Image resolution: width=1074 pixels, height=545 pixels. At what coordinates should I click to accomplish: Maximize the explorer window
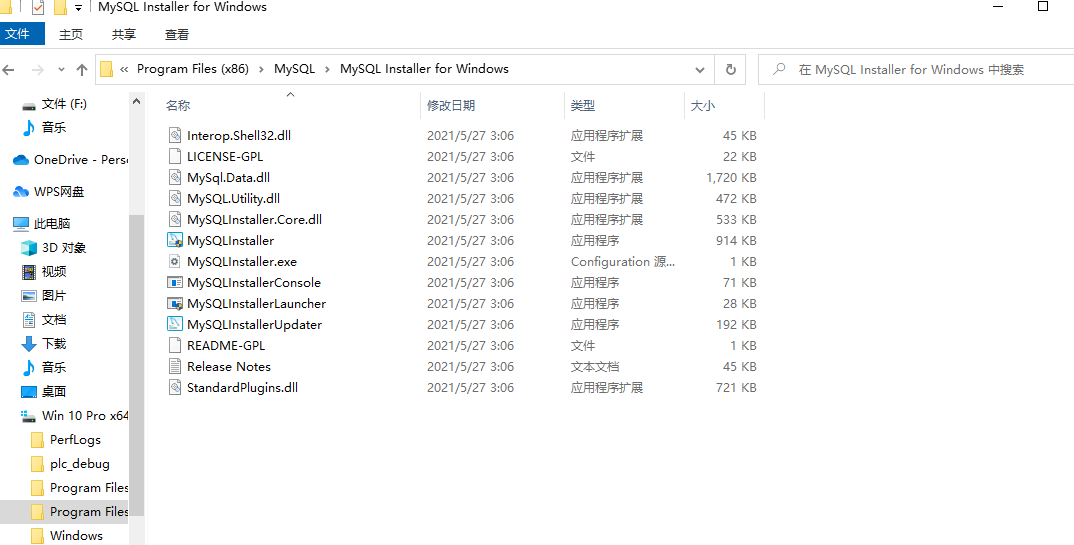pyautogui.click(x=1043, y=6)
